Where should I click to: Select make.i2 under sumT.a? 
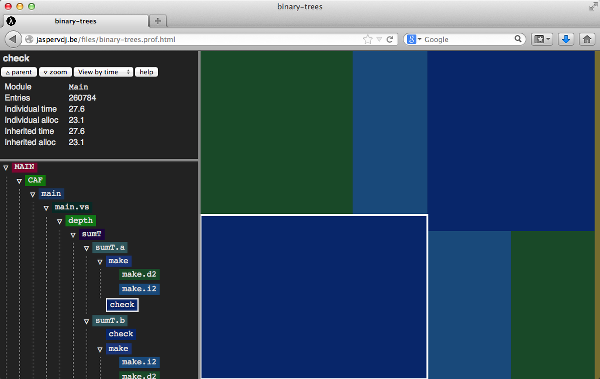point(139,289)
